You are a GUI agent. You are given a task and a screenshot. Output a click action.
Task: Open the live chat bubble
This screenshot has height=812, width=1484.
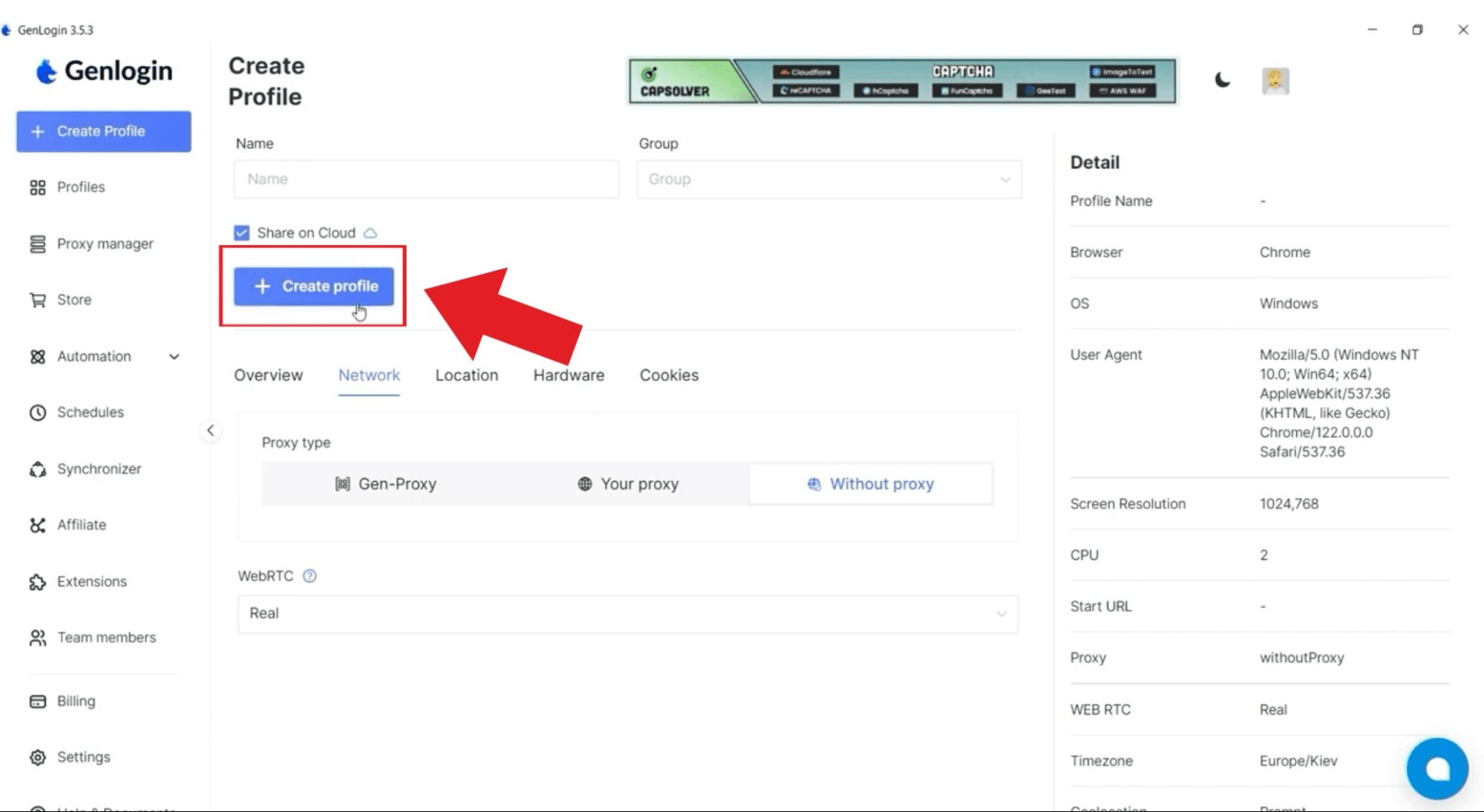point(1437,768)
